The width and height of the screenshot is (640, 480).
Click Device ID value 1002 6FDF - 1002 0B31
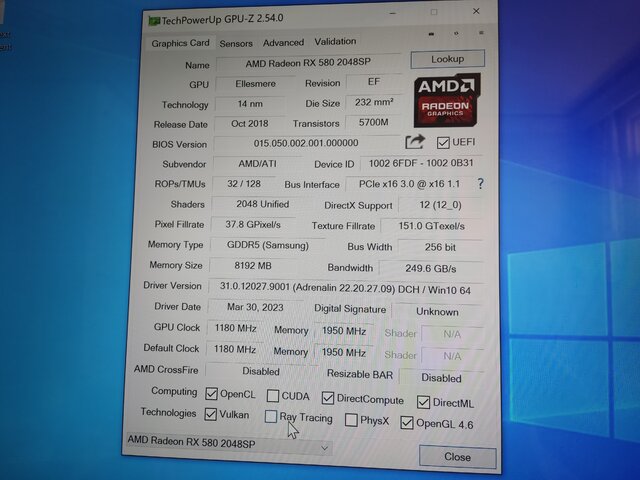421,164
